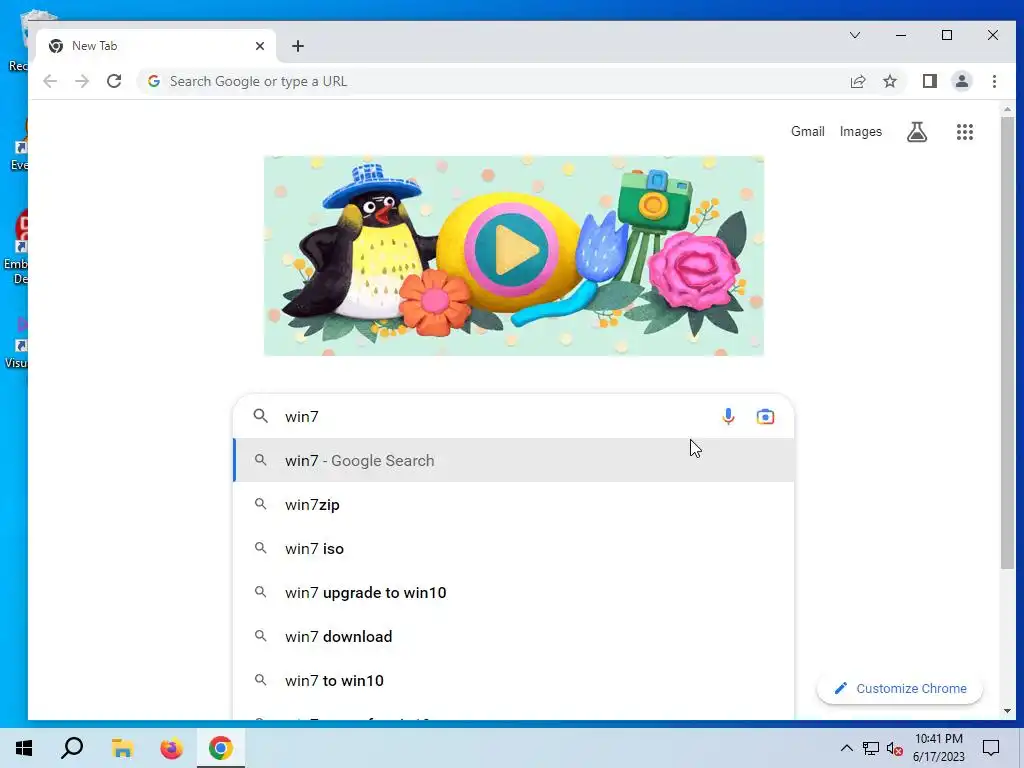The image size is (1024, 768).
Task: Click the scrollbar up arrow
Action: coord(1007,109)
